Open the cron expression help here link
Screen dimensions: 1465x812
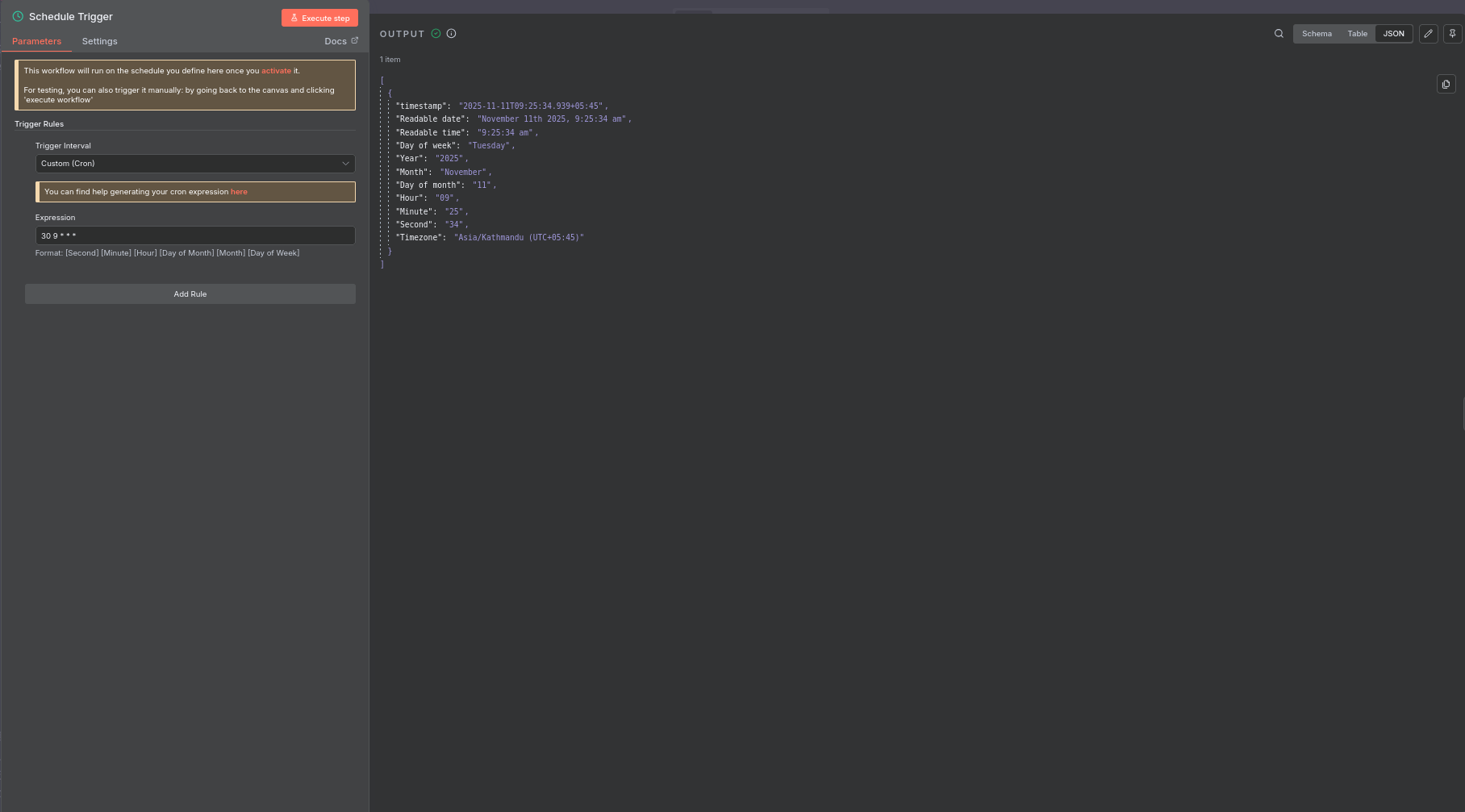tap(239, 192)
